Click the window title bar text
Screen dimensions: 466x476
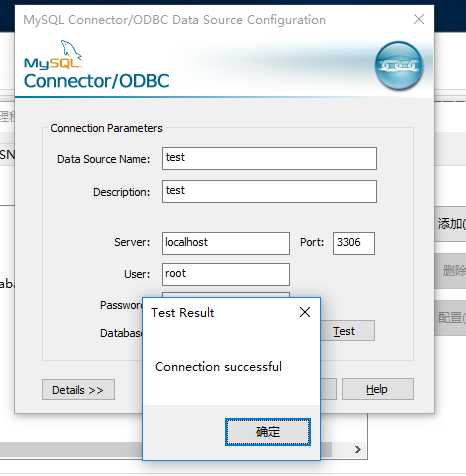click(x=174, y=20)
